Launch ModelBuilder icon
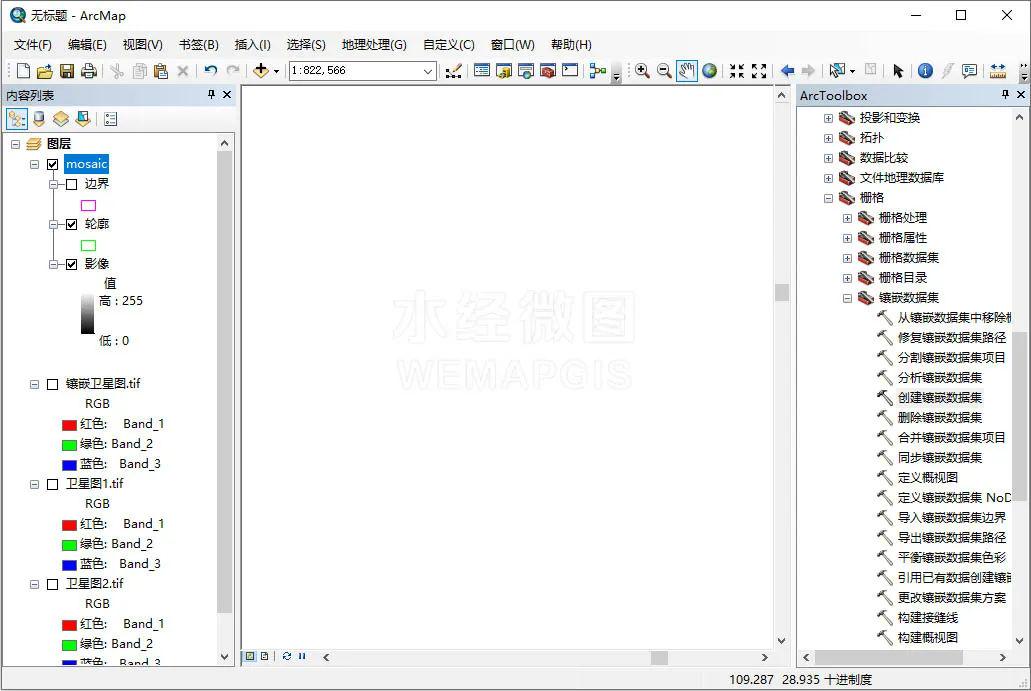The width and height of the screenshot is (1031, 691). pyautogui.click(x=597, y=70)
